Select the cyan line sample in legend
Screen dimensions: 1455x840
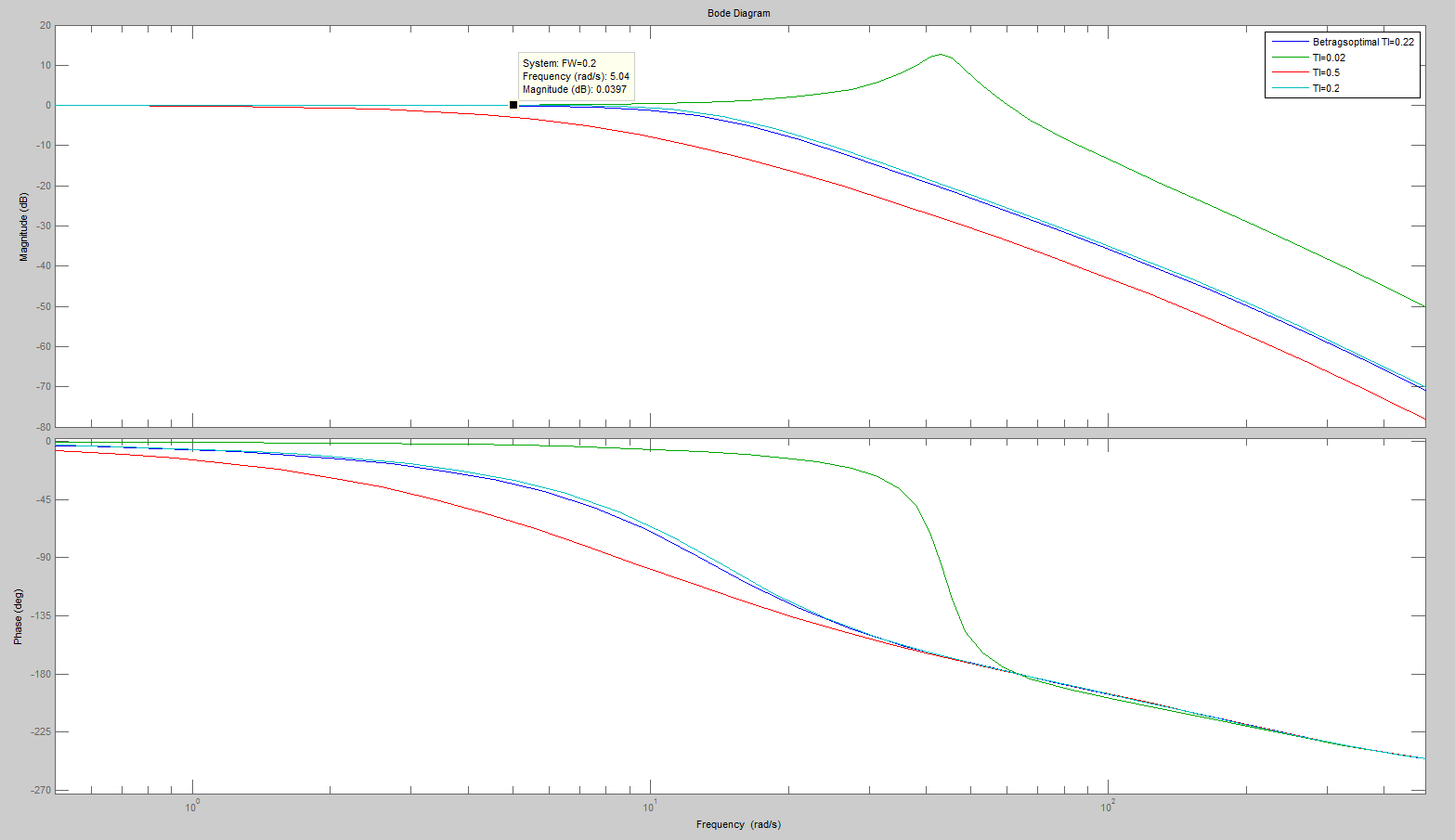[x=1289, y=88]
